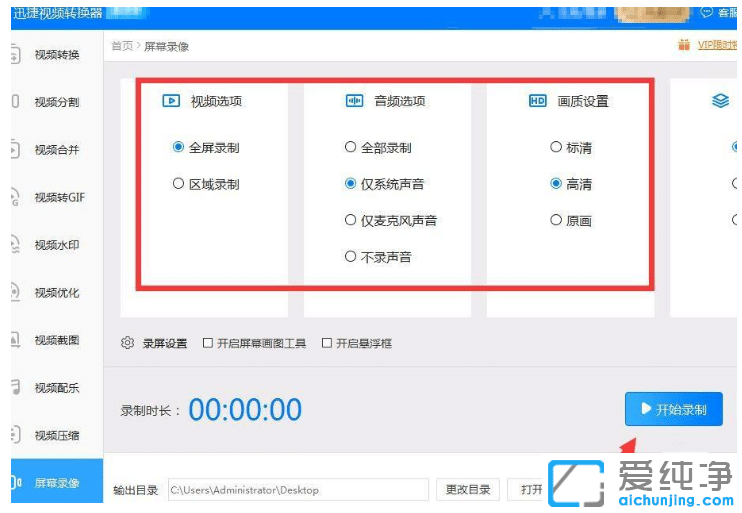Open 视频优化 in the sidebar
742x513 pixels.
click(x=57, y=292)
